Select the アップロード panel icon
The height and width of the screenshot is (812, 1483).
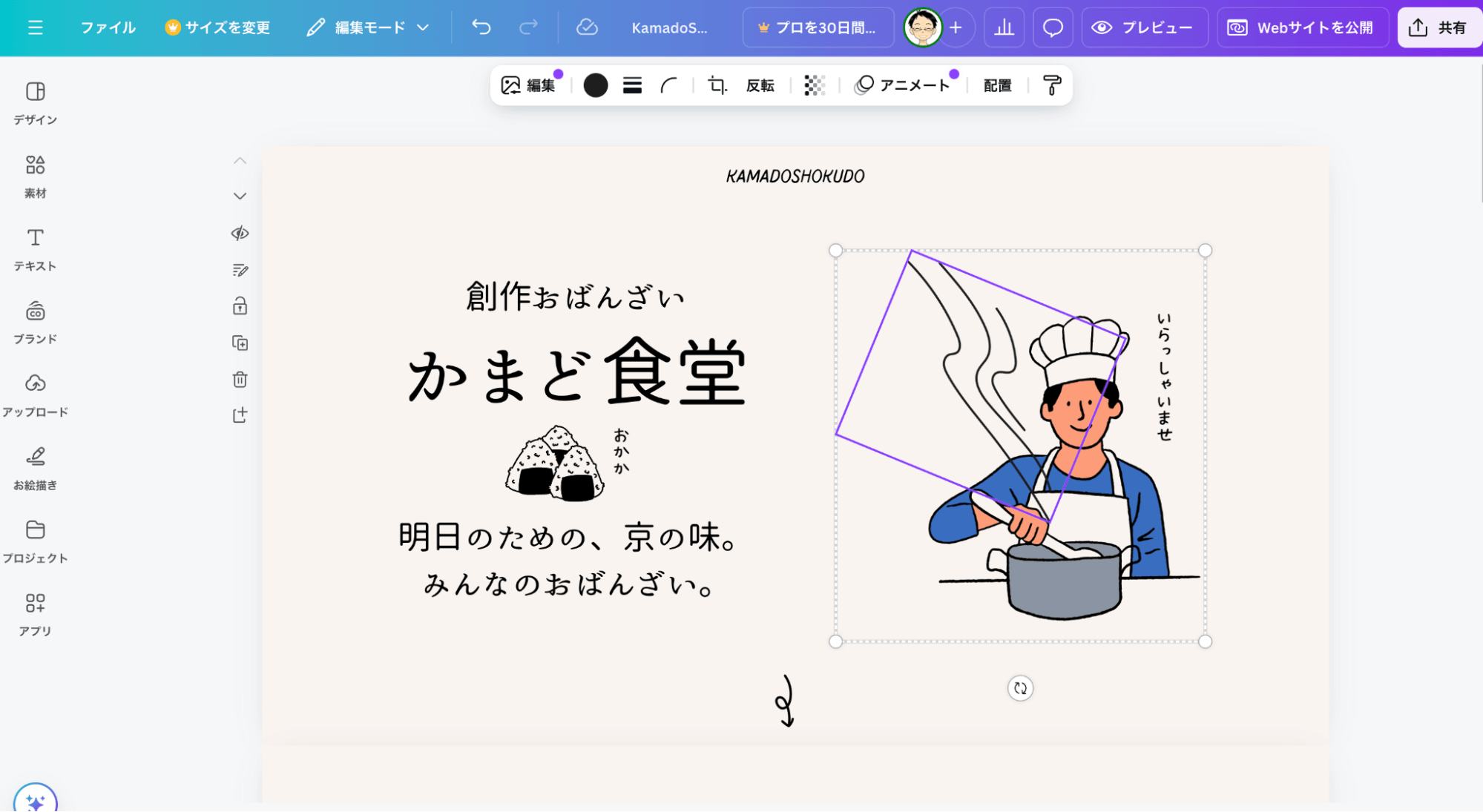click(x=34, y=394)
